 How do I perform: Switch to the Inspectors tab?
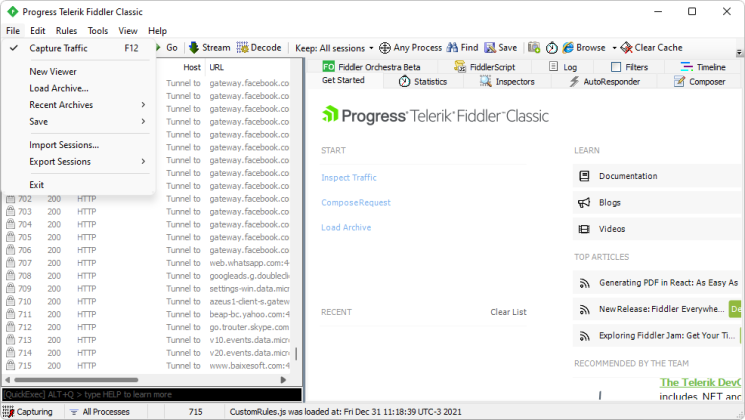click(x=507, y=82)
